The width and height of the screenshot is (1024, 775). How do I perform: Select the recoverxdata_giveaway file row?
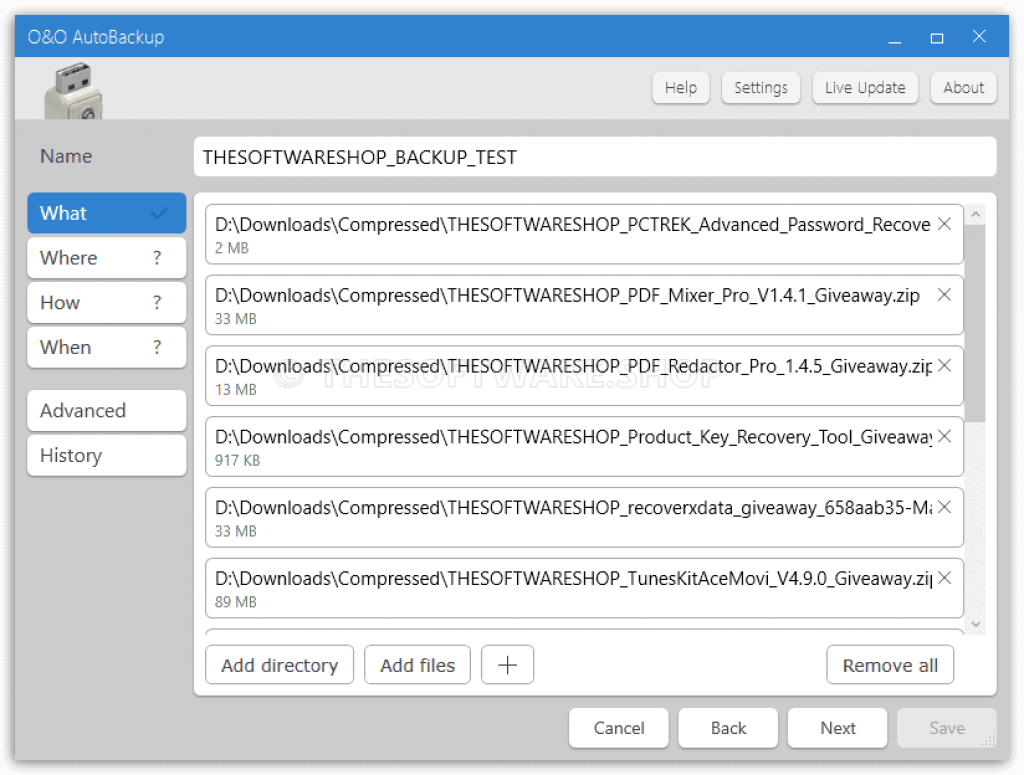[x=584, y=517]
